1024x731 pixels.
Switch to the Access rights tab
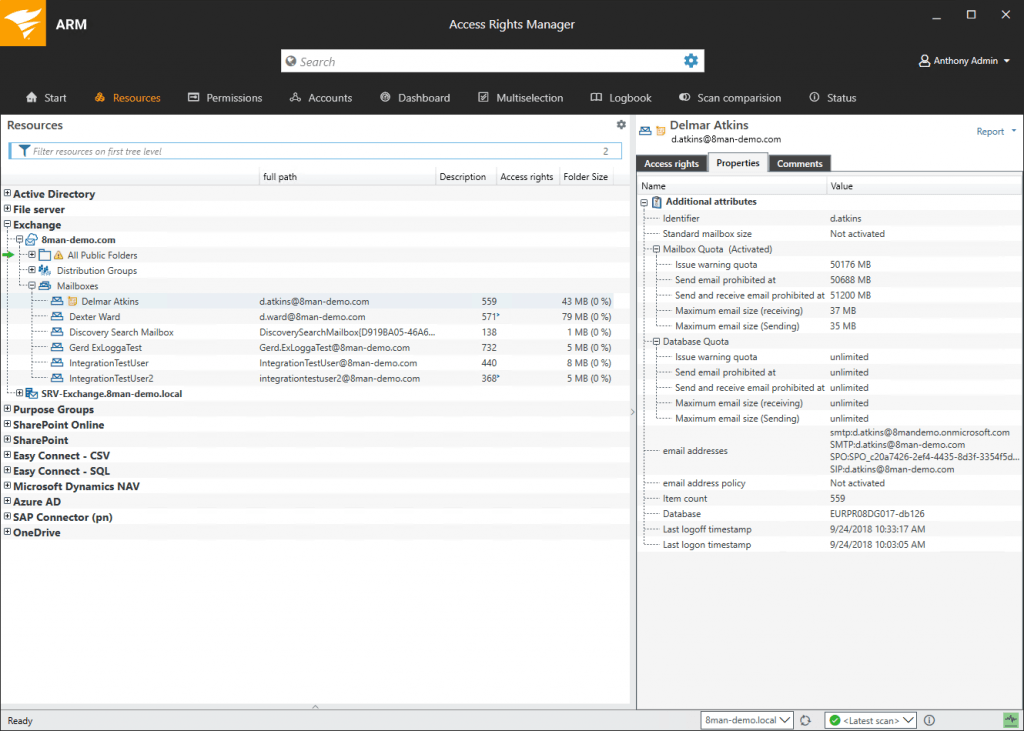pyautogui.click(x=671, y=163)
